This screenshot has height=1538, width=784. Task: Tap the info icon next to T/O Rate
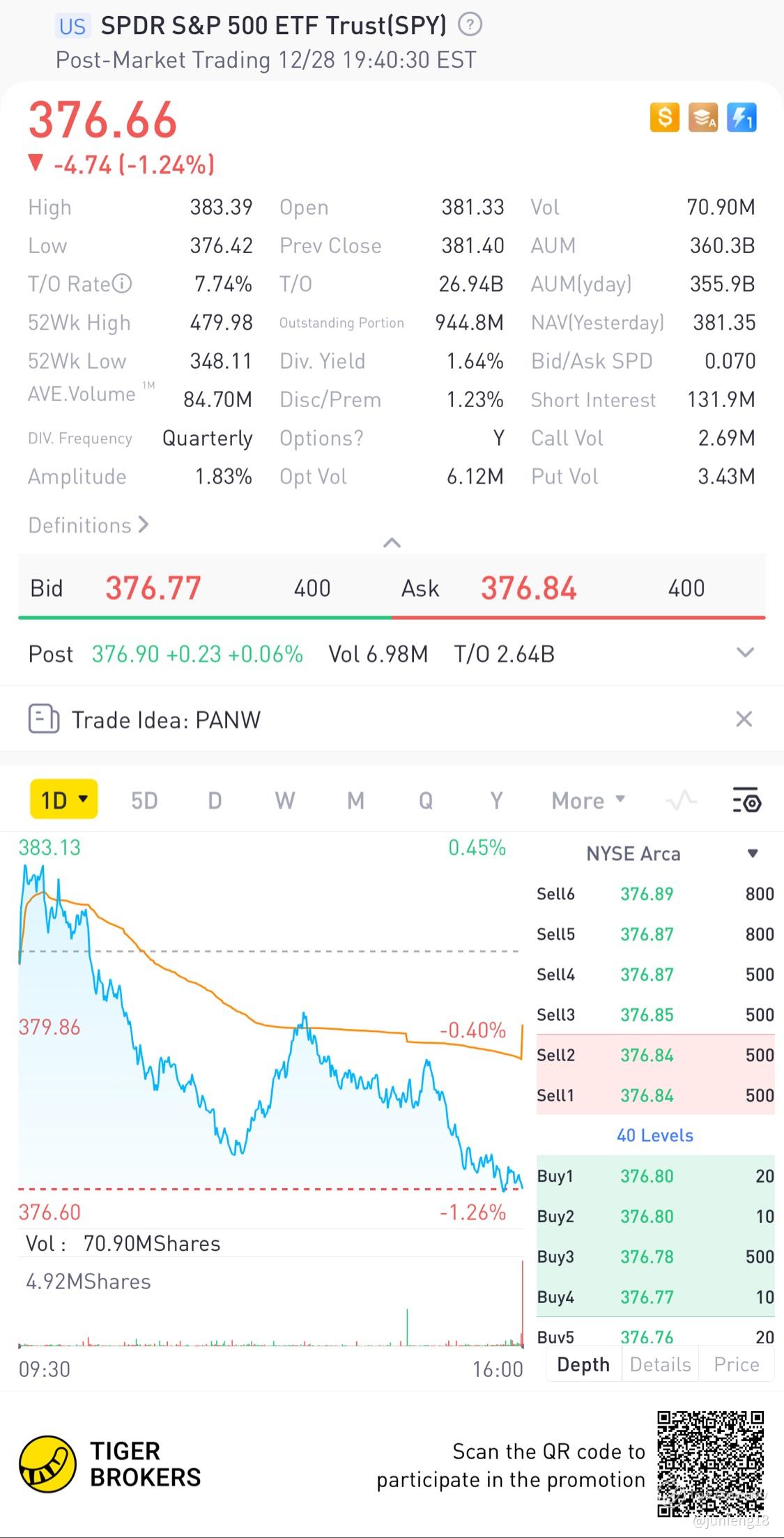click(122, 284)
